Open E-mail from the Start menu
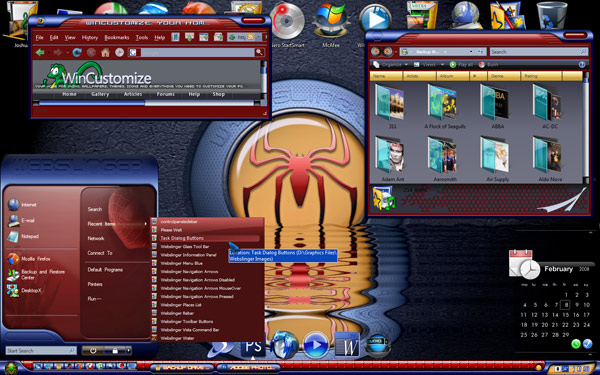The image size is (600, 375). pyautogui.click(x=21, y=220)
